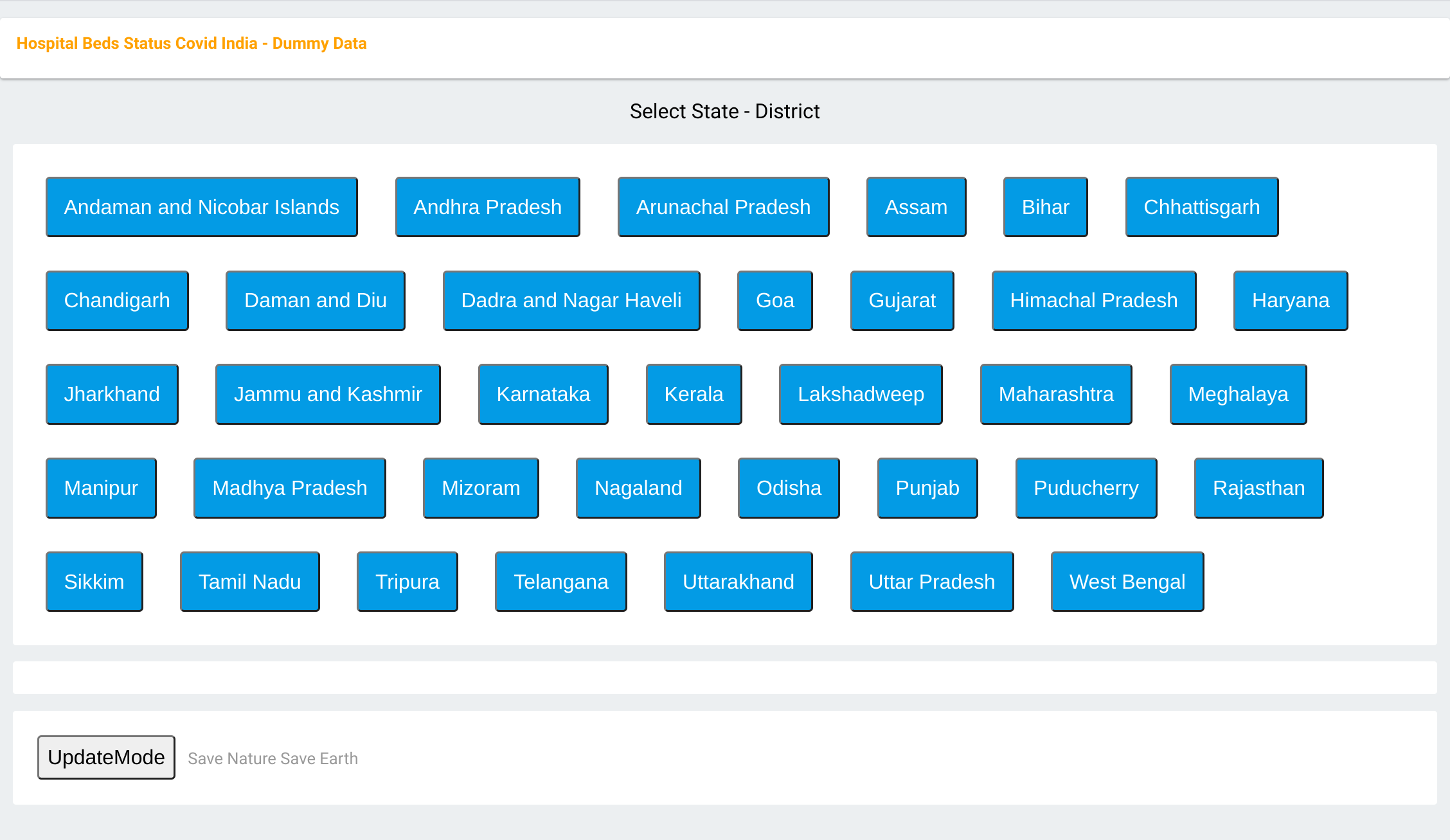Select Andaman and Nicobar Islands state
The image size is (1450, 840).
[201, 207]
